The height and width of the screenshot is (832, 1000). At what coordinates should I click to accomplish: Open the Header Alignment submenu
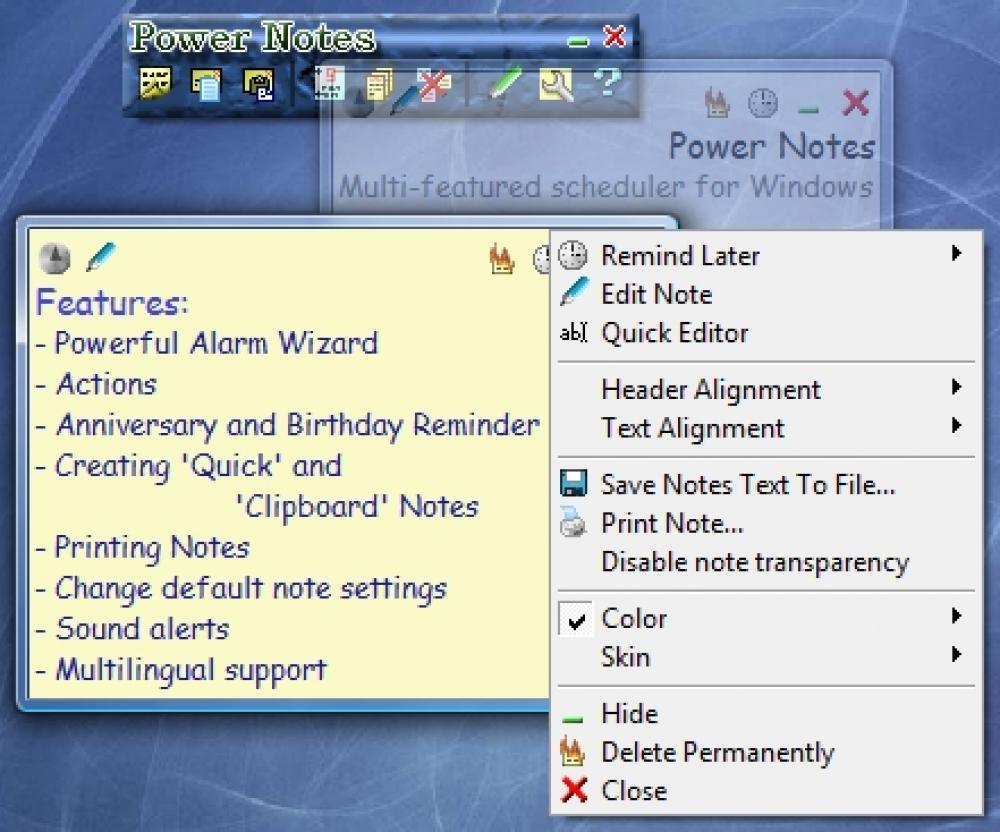710,390
